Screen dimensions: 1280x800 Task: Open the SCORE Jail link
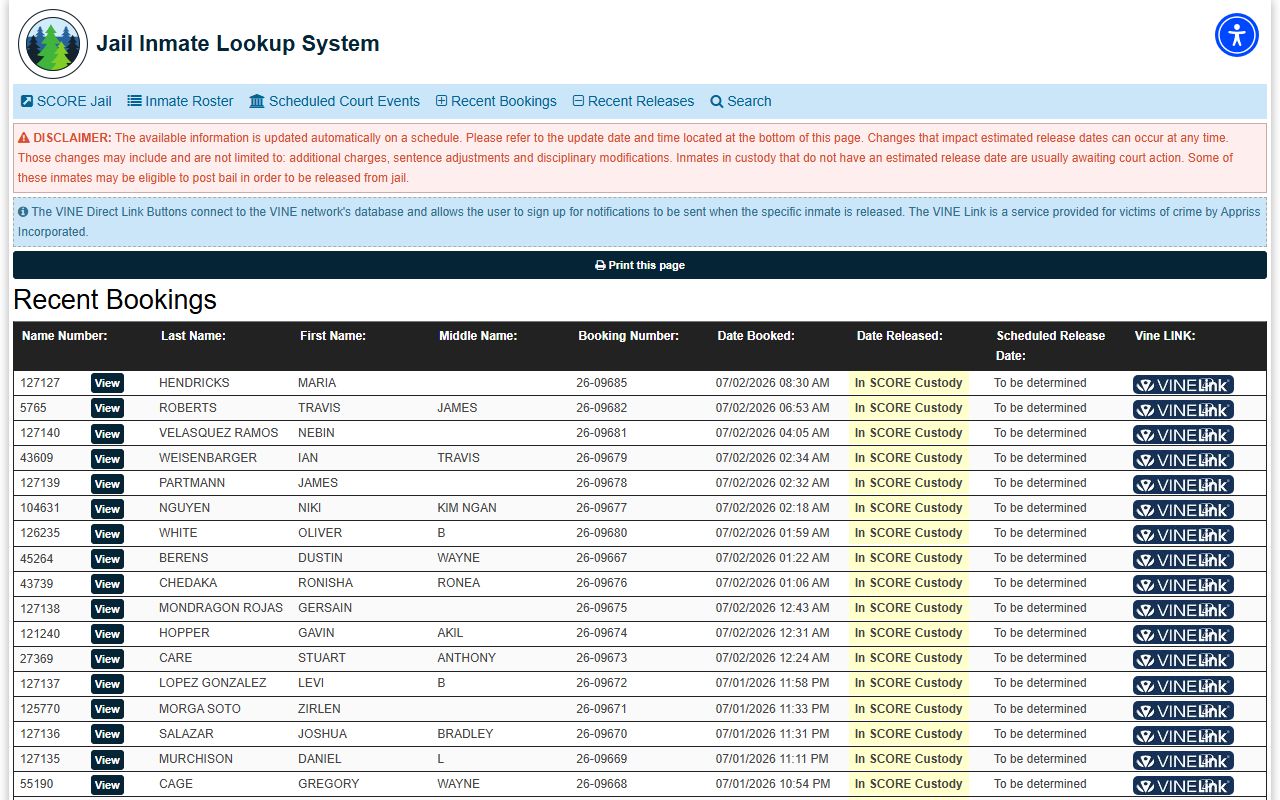[66, 101]
